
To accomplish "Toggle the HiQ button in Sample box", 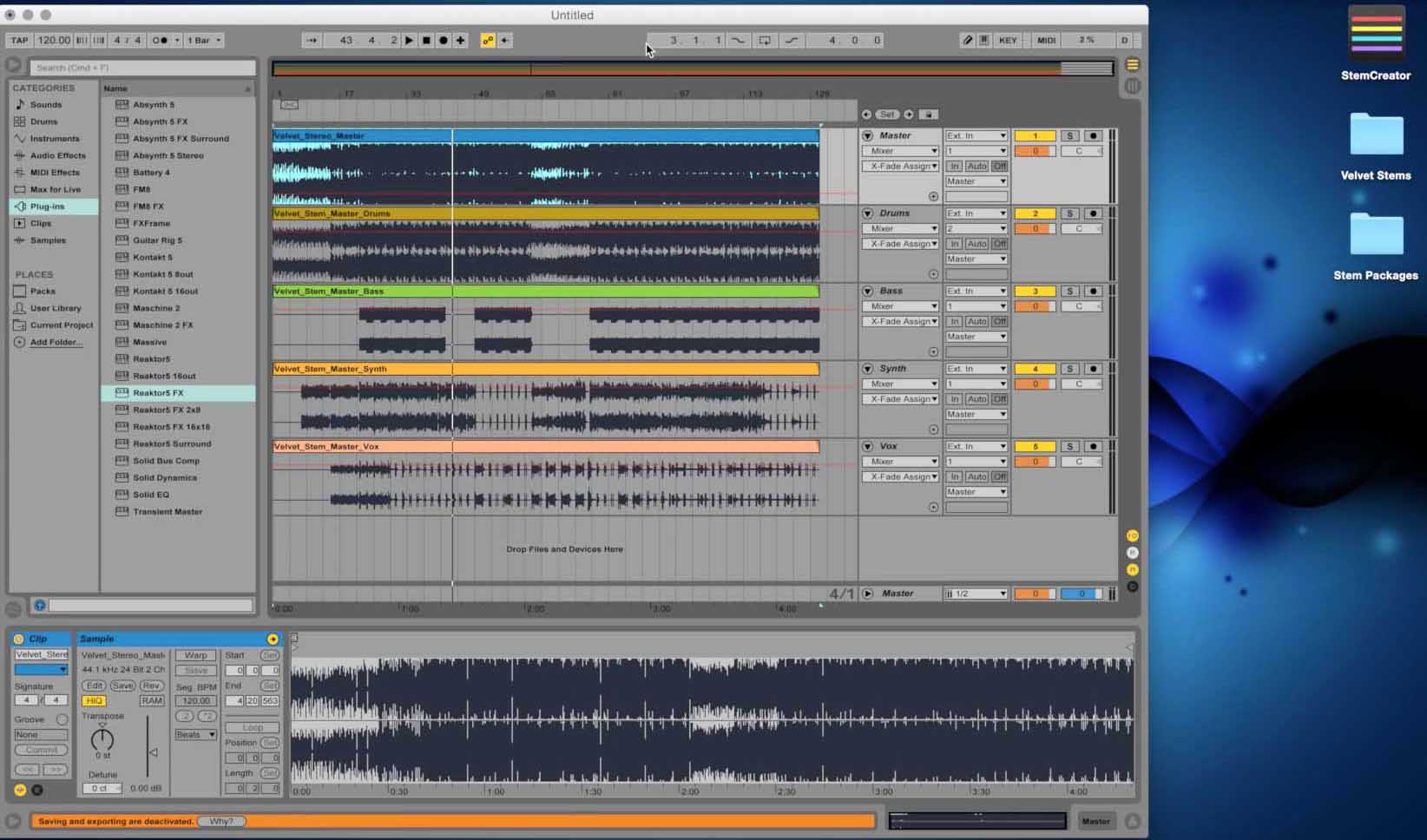I will pos(94,700).
